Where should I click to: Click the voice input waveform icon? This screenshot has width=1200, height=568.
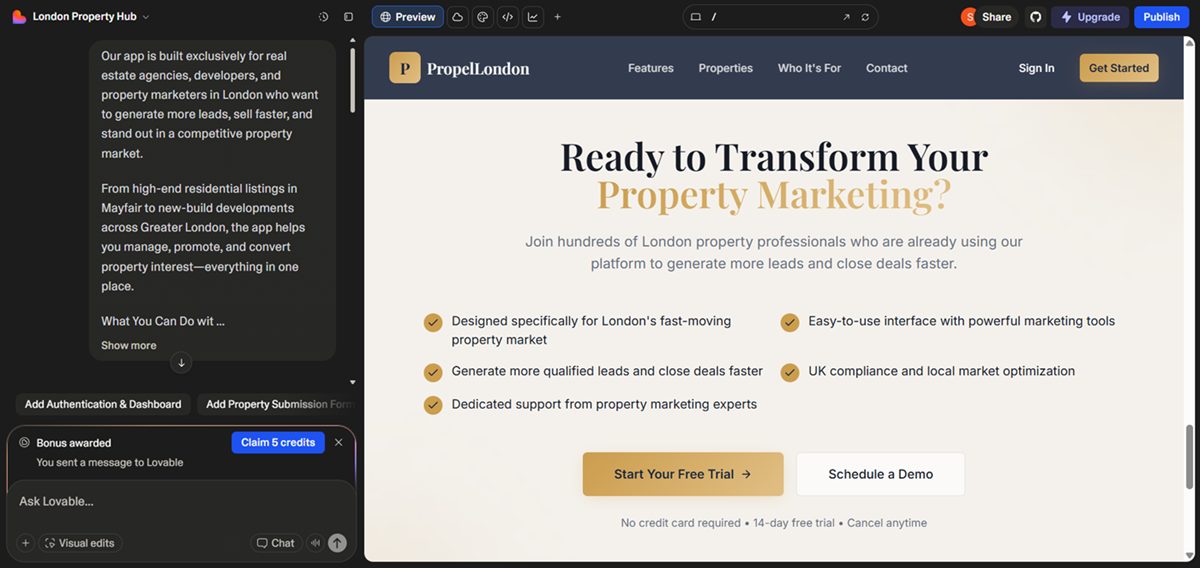point(316,543)
